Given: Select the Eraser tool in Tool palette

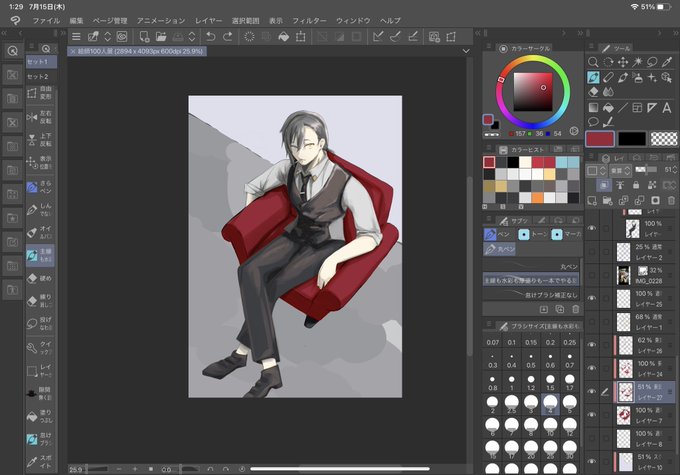Looking at the screenshot, I should 593,92.
